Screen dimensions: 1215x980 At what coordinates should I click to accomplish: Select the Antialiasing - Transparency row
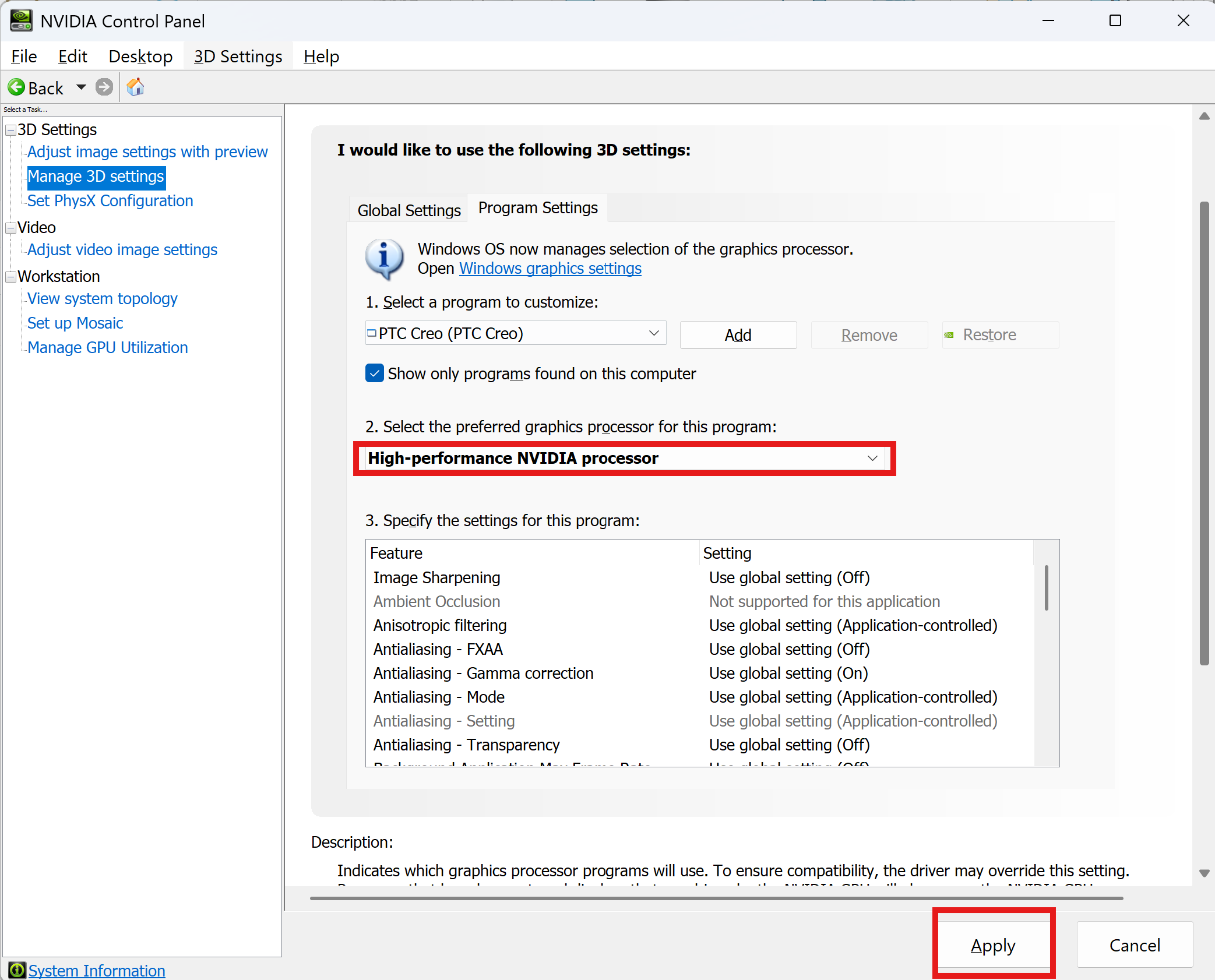click(699, 745)
